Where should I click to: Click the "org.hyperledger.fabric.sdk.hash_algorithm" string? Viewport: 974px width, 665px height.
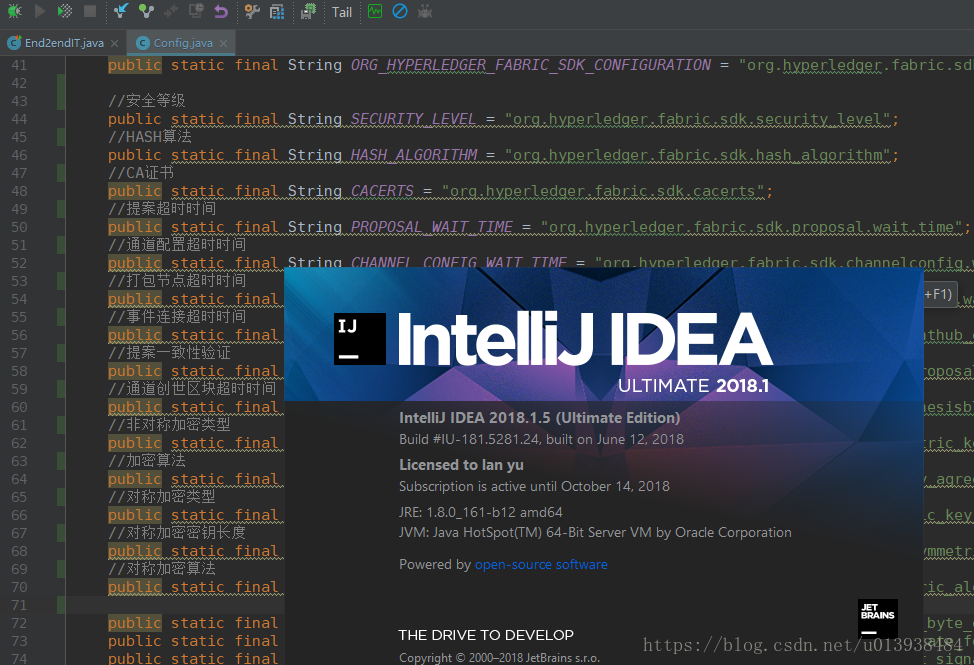coord(697,155)
